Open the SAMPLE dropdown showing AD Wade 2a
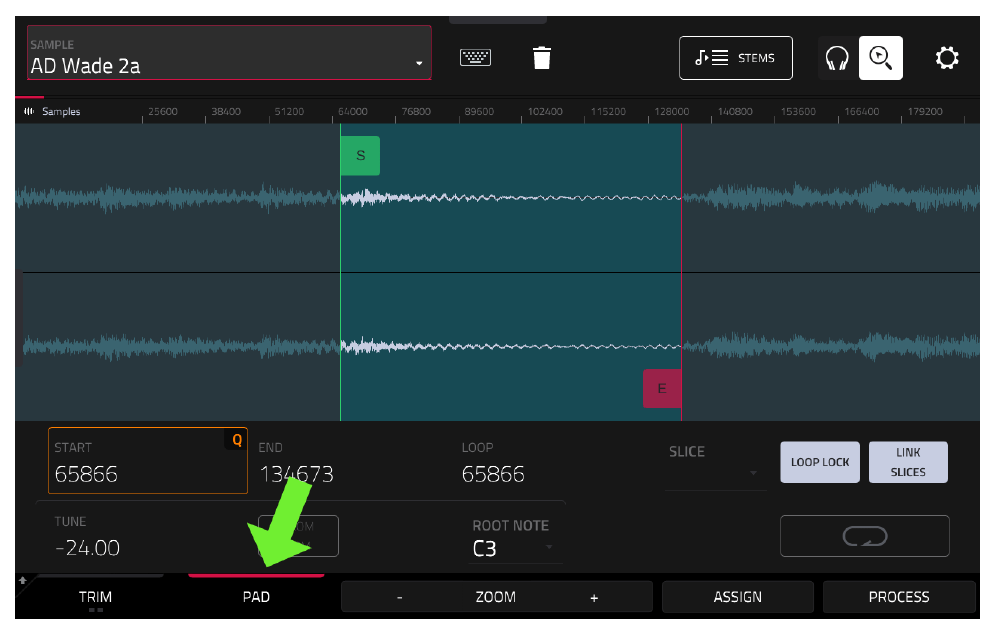 click(229, 53)
